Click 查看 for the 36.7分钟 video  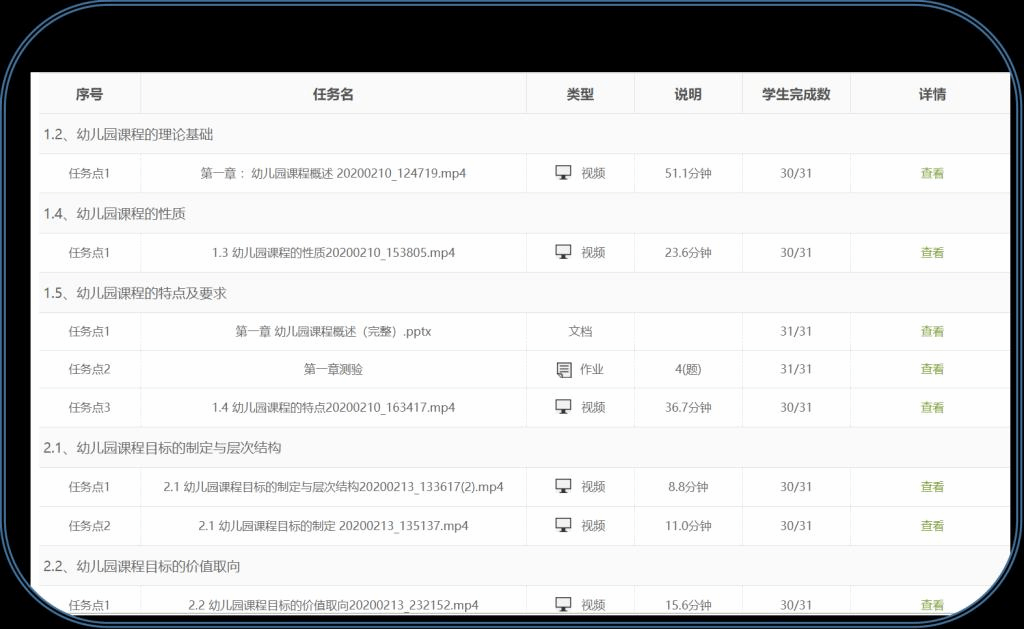(932, 407)
